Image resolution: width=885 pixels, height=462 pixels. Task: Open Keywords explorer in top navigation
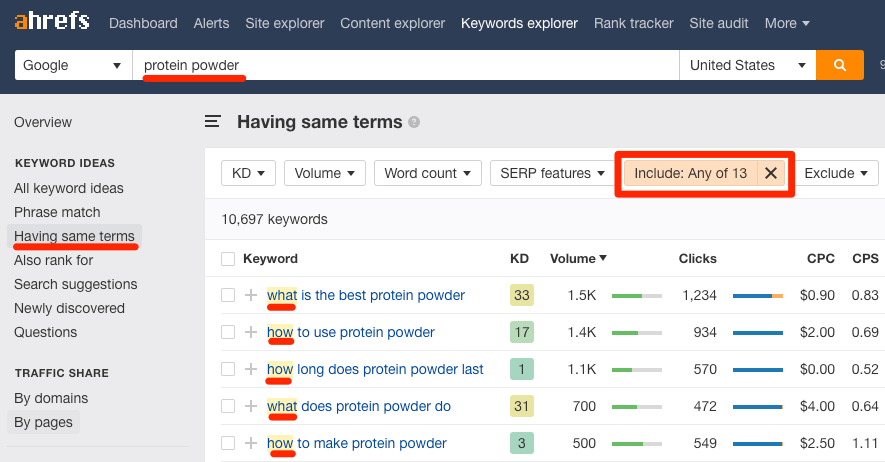click(x=519, y=23)
